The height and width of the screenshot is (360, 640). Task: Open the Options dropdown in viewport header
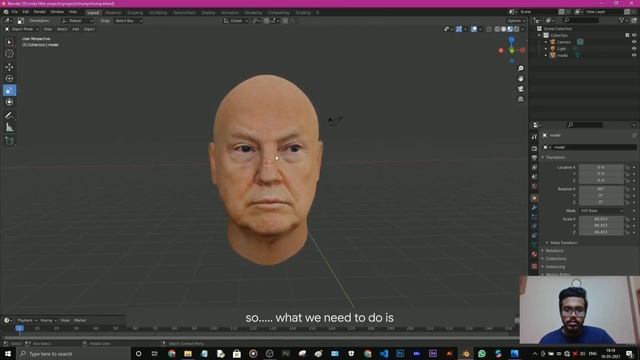click(516, 21)
